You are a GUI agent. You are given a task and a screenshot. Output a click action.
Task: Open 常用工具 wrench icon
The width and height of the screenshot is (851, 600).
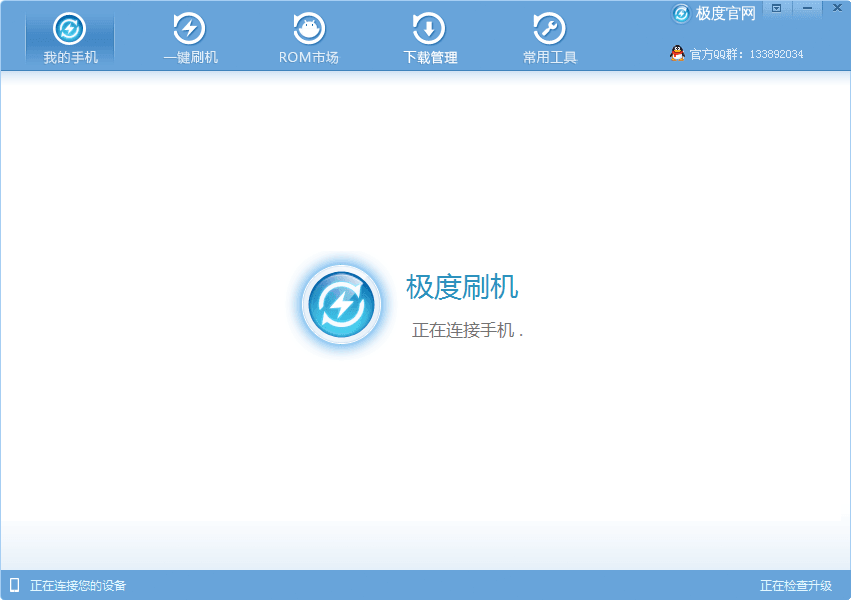pos(549,28)
